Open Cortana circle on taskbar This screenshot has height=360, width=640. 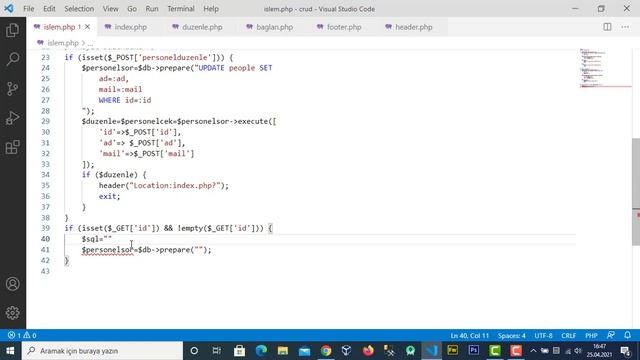tap(194, 351)
